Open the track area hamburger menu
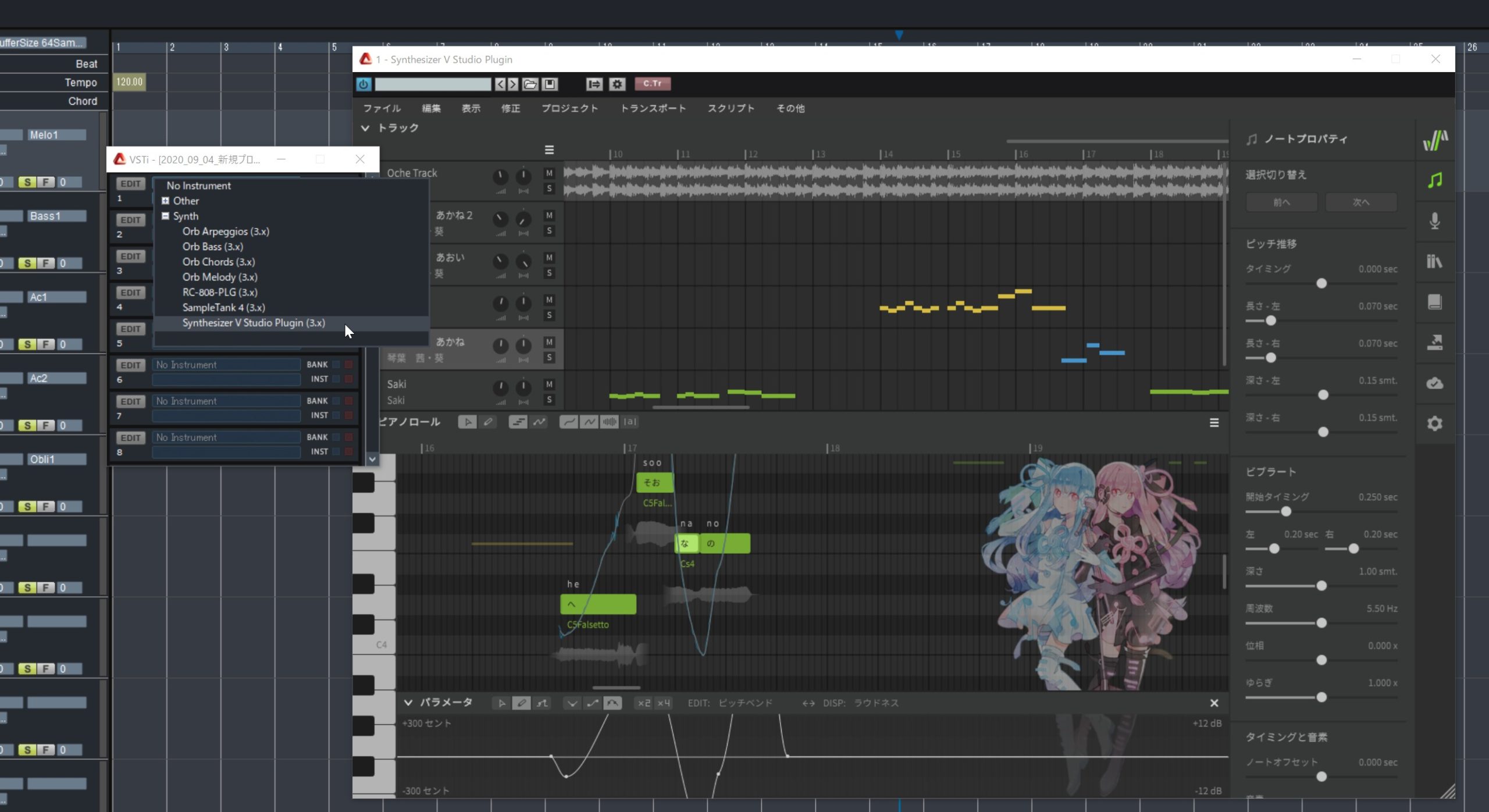This screenshot has height=812, width=1489. click(x=549, y=150)
